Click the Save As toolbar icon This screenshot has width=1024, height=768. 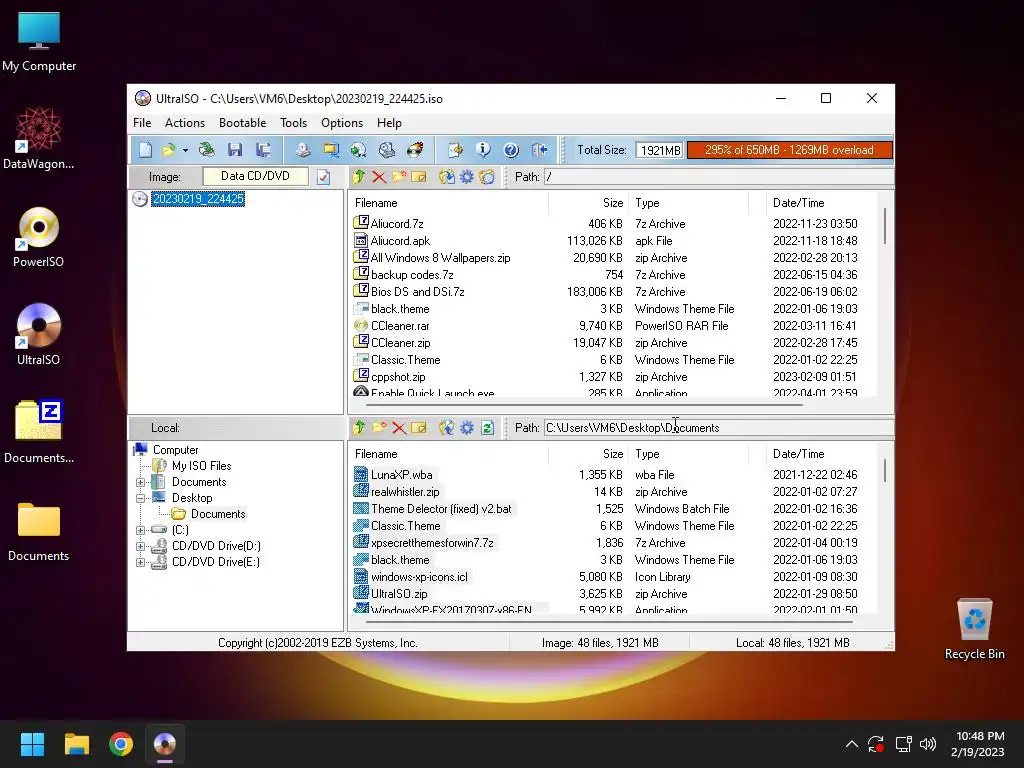pos(263,150)
